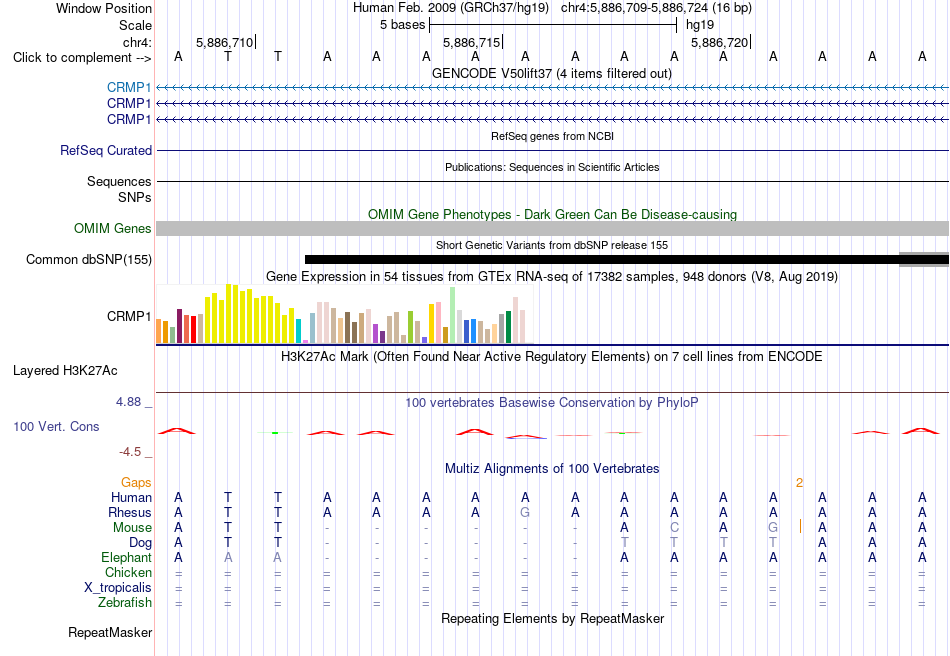
Task: Click the 'Common dbSNP(155)' track label
Action: coord(88,259)
